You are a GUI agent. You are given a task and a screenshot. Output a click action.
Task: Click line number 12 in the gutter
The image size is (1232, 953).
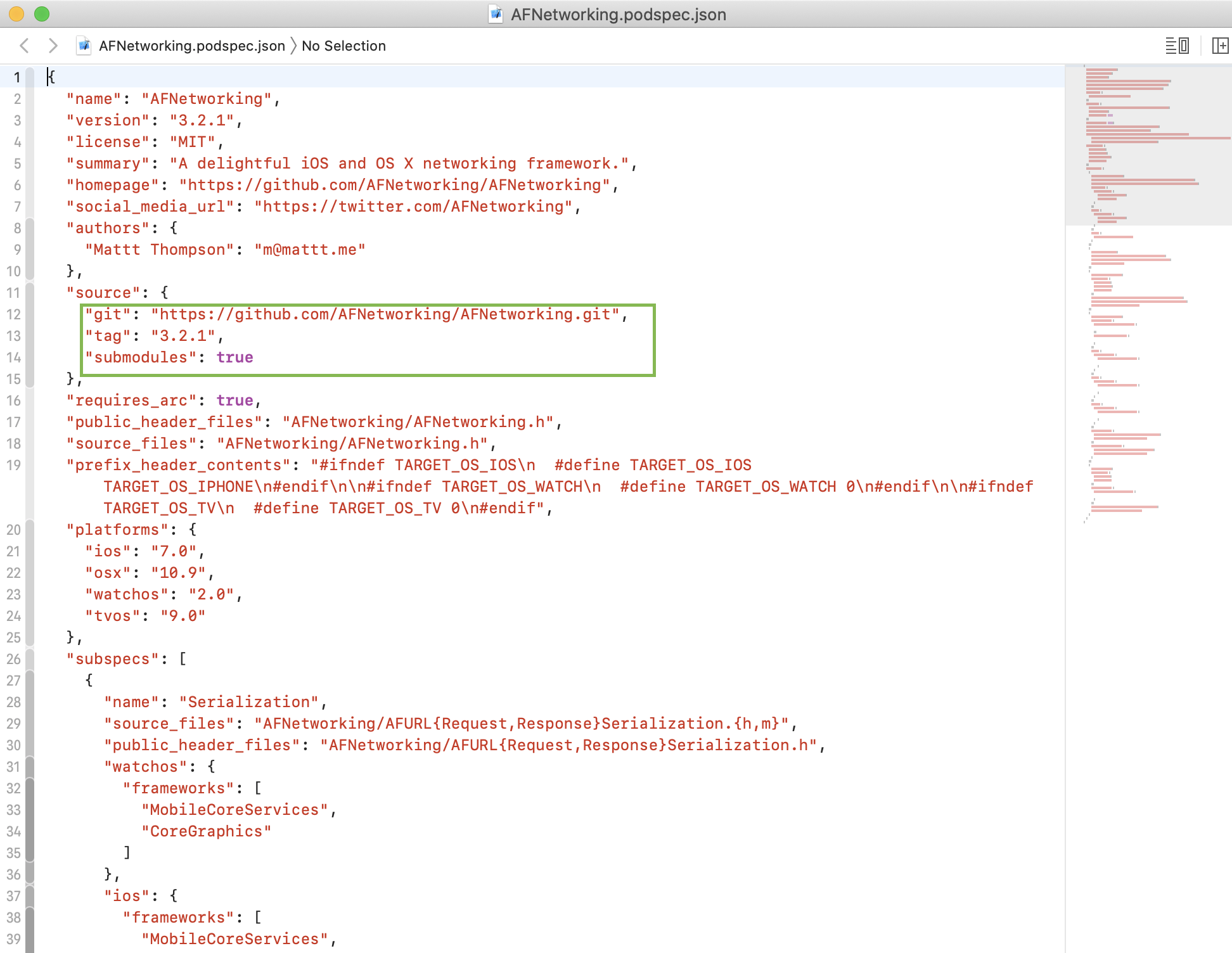[x=14, y=314]
